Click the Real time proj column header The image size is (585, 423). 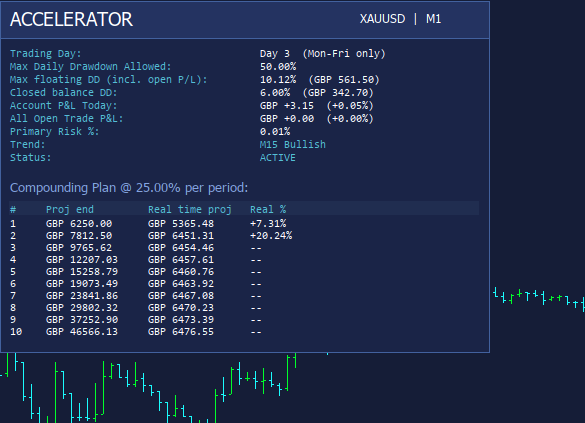pyautogui.click(x=190, y=210)
